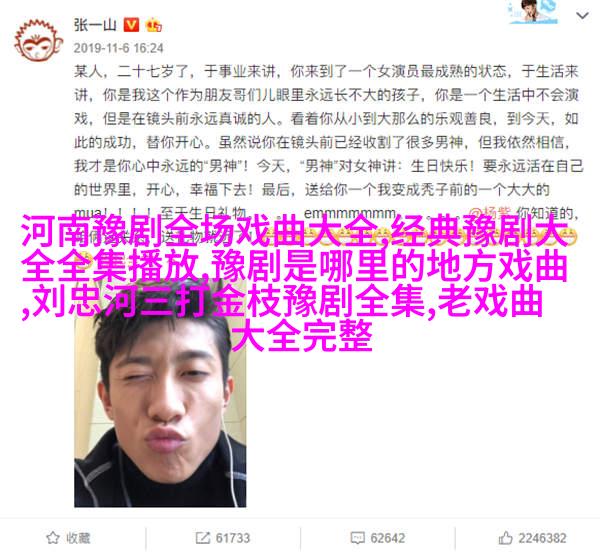
Task: Click the post body text paragraph
Action: coord(328,142)
